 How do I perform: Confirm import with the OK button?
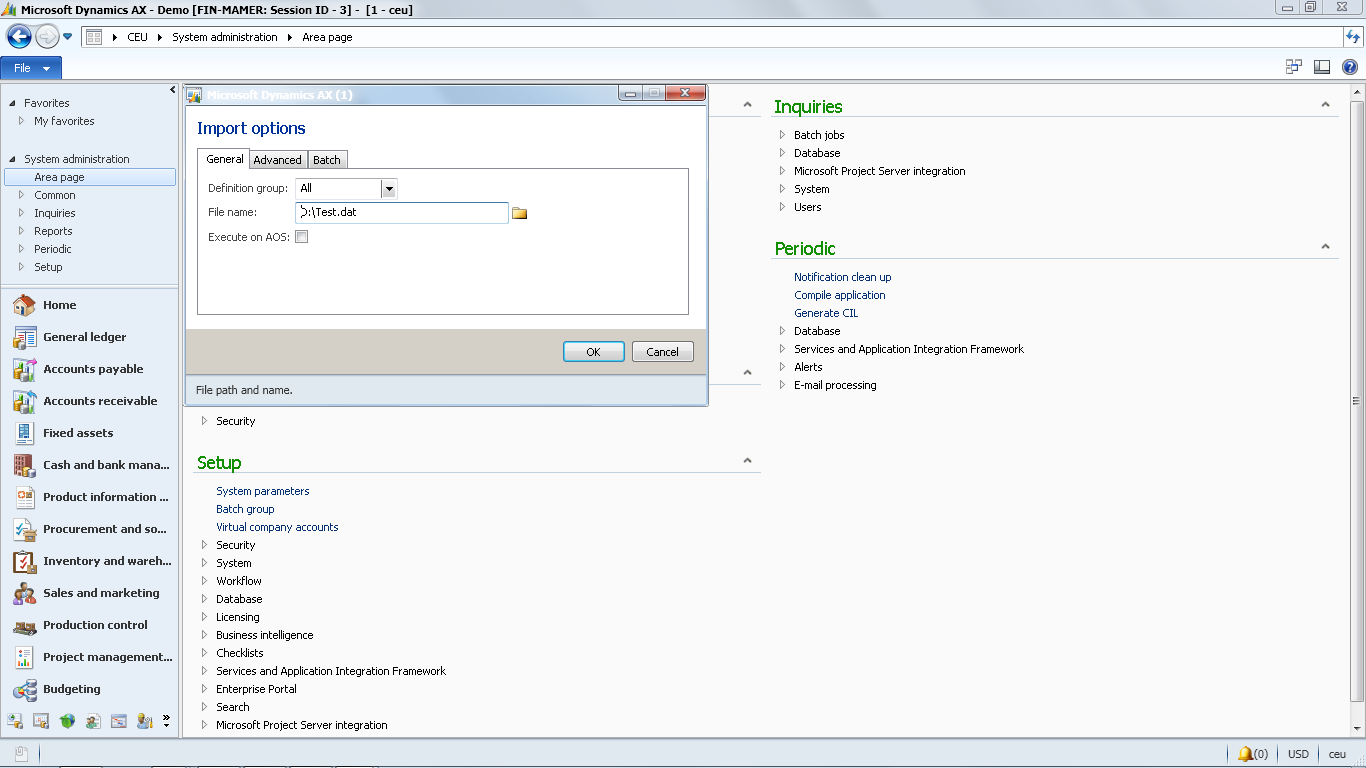pyautogui.click(x=594, y=352)
